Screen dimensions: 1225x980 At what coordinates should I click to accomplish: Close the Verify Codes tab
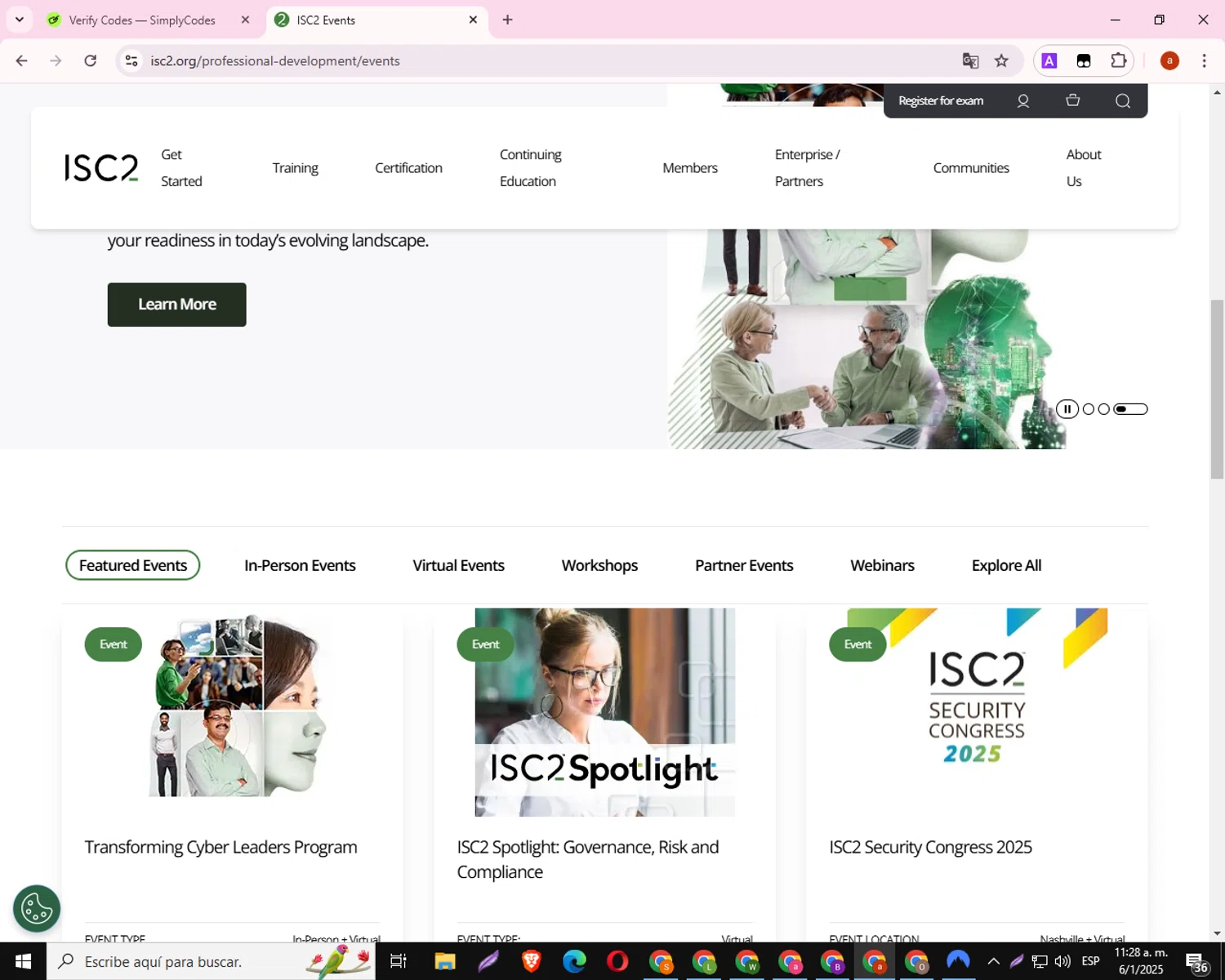[x=245, y=20]
